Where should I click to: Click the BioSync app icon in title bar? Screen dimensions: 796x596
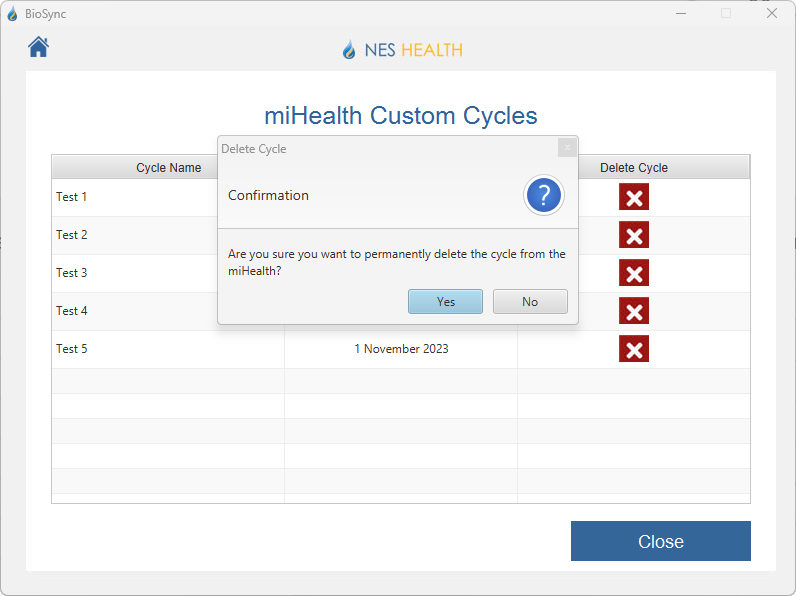(x=12, y=14)
